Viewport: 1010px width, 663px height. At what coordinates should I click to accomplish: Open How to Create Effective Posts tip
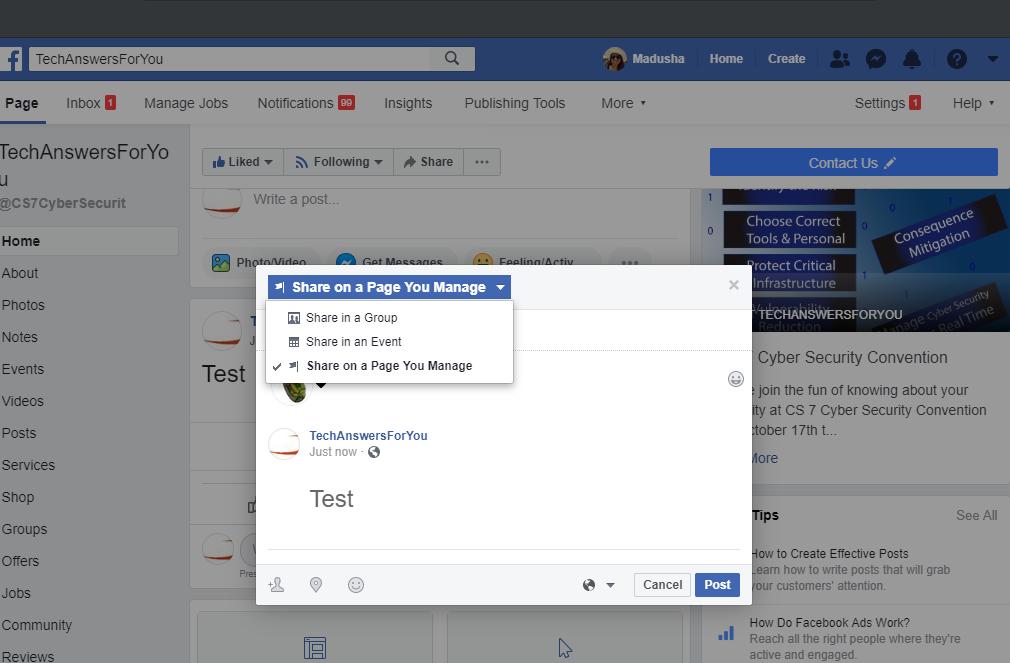[830, 553]
